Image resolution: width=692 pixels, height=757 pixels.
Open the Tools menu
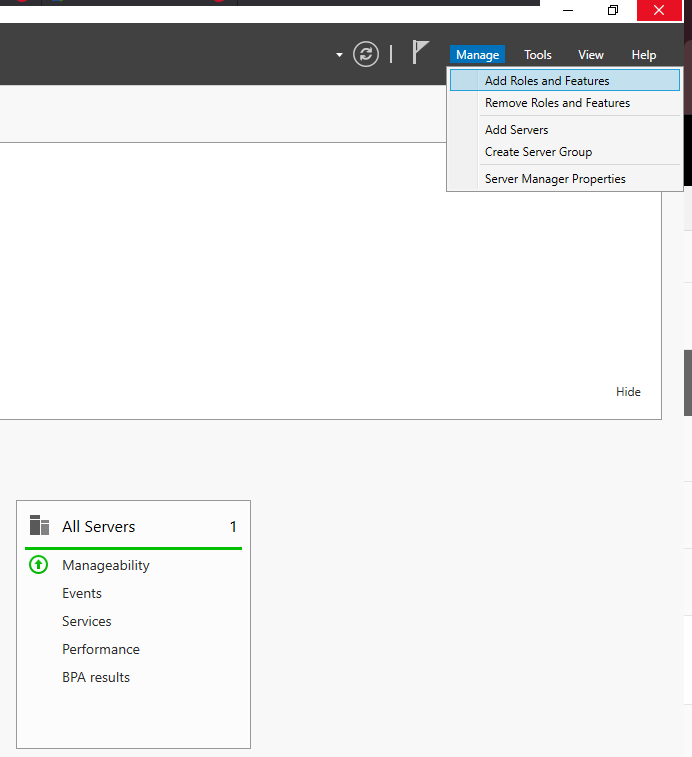[537, 55]
